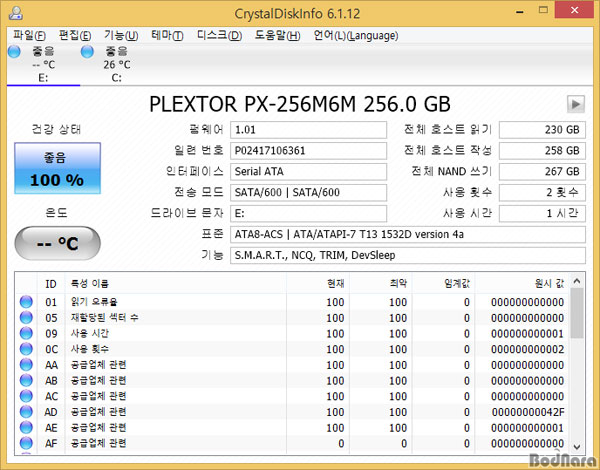Open the 파일(F) menu
Viewport: 600px width, 470px height.
click(29, 36)
